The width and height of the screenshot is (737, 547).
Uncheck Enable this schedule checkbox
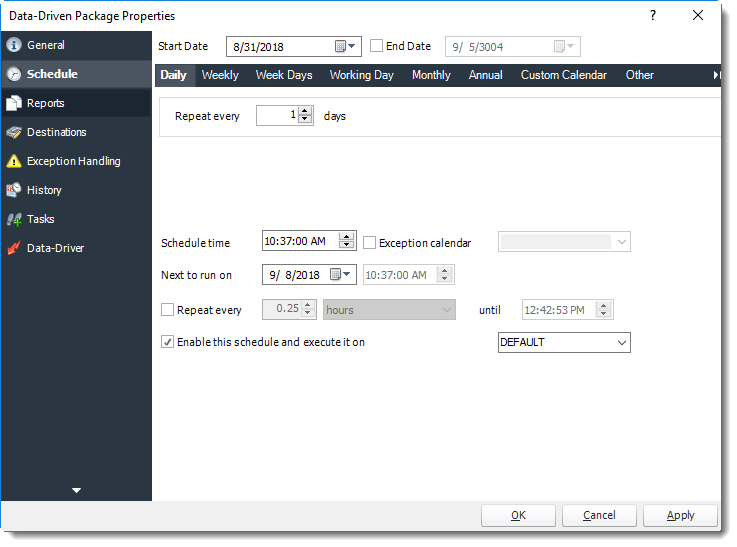tap(167, 342)
